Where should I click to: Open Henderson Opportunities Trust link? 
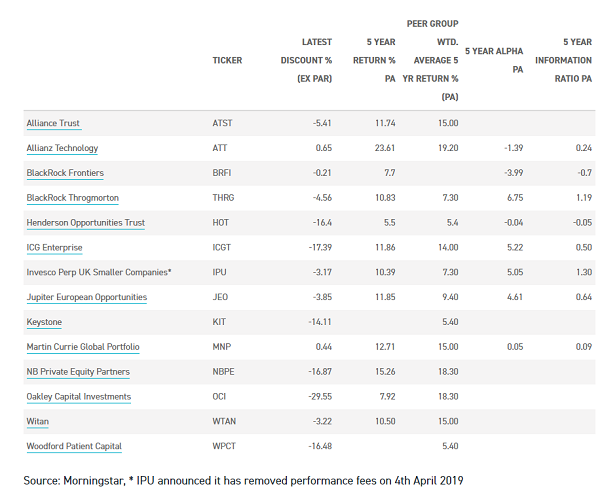[86, 223]
